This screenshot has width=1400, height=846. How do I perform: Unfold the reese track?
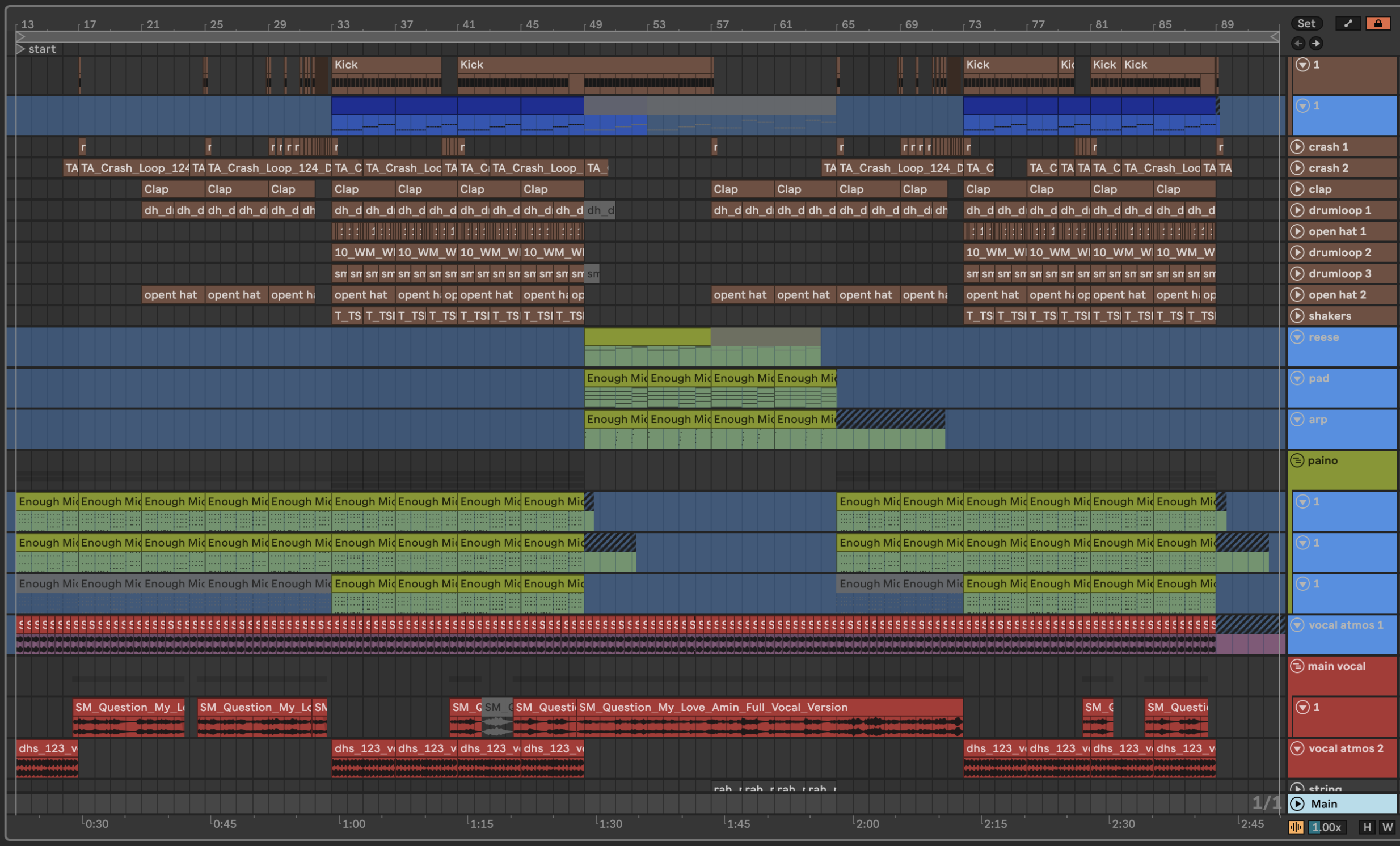coord(1297,337)
